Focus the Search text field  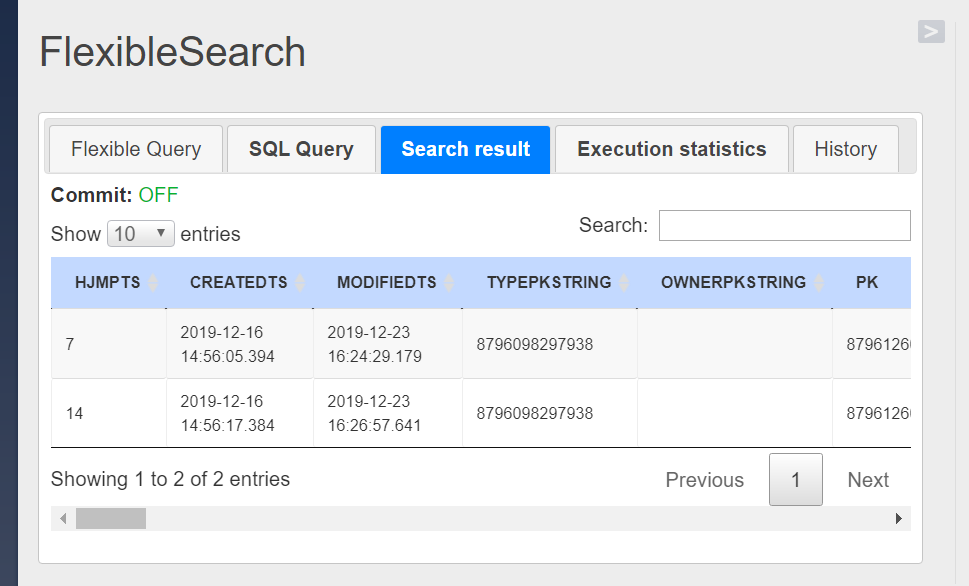(x=784, y=226)
